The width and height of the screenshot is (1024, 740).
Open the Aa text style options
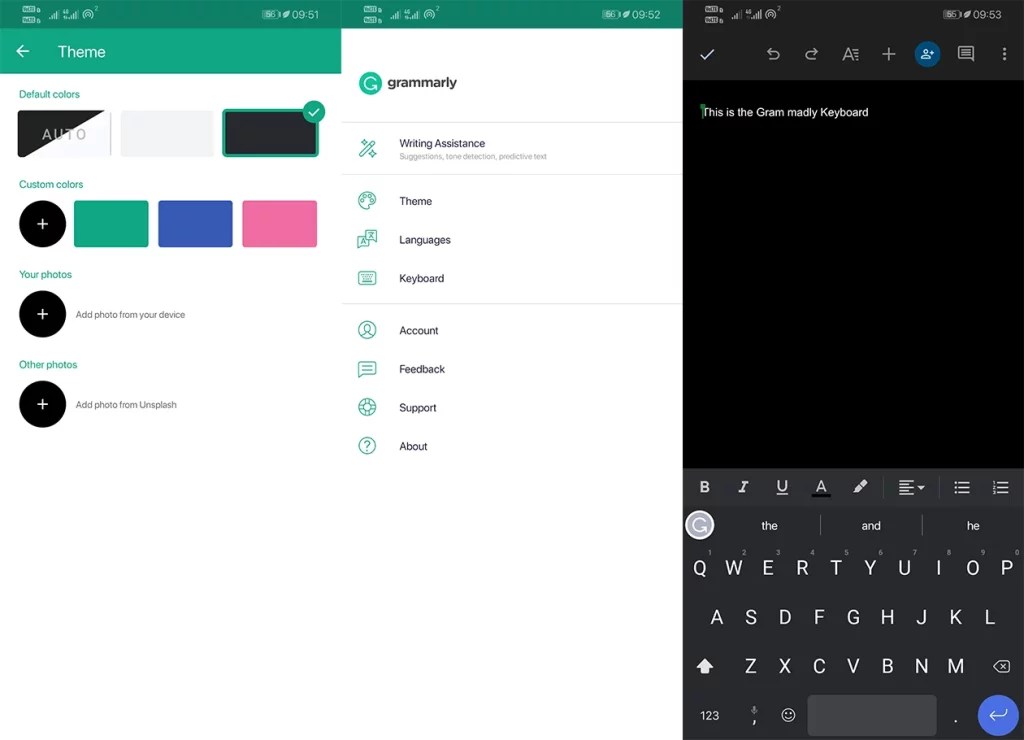click(x=850, y=54)
